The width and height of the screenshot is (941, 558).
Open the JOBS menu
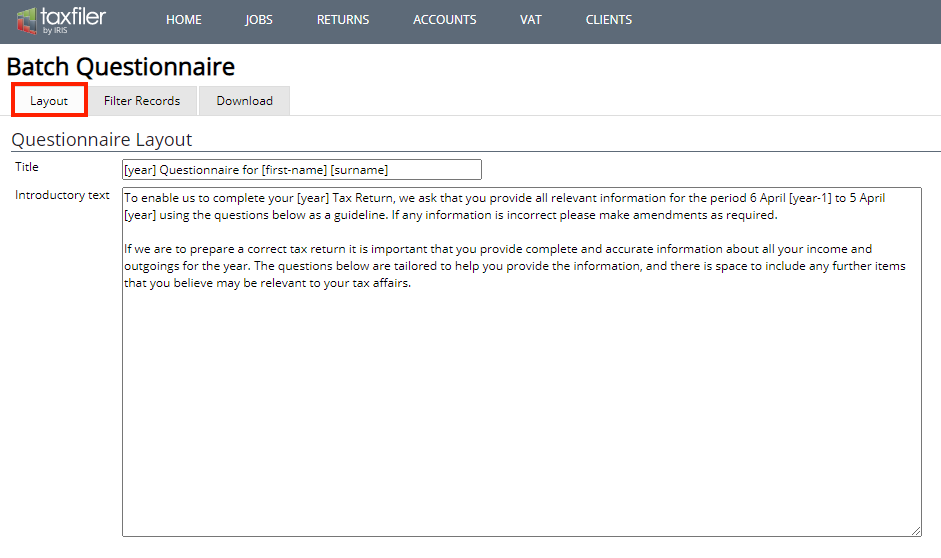tap(259, 20)
